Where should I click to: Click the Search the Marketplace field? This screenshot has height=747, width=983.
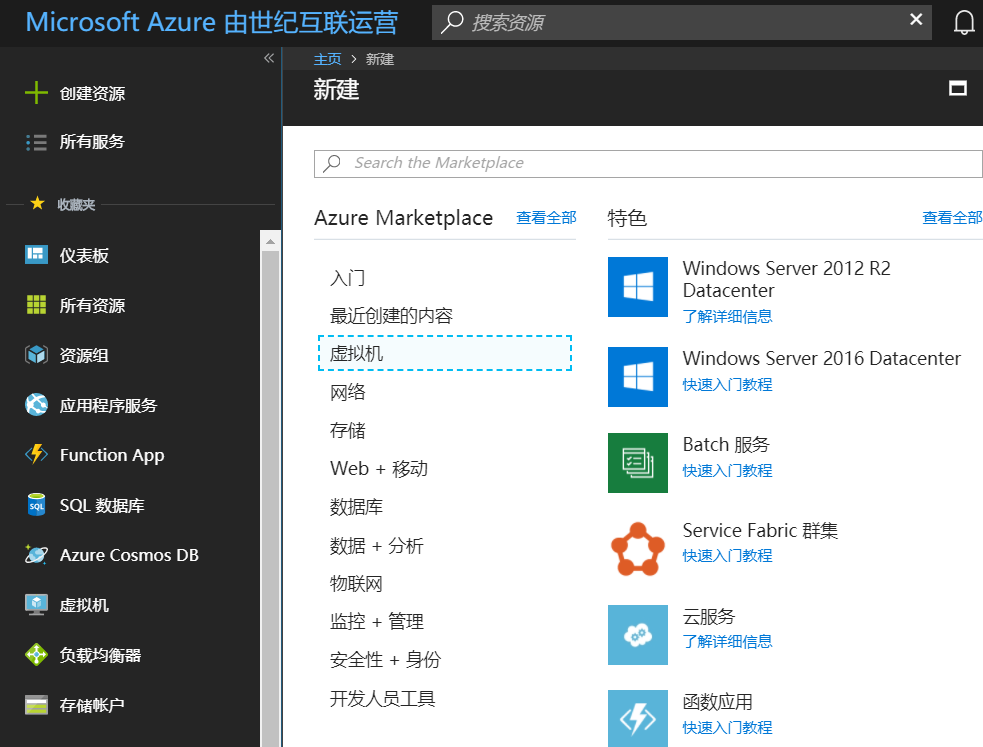click(648, 164)
